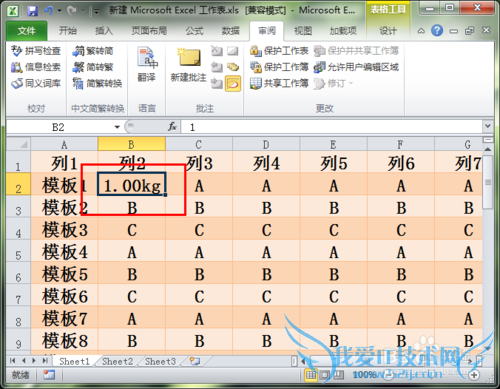Open the undo history dropdown arrow
Viewport: 500px width, 389px height.
(x=59, y=11)
